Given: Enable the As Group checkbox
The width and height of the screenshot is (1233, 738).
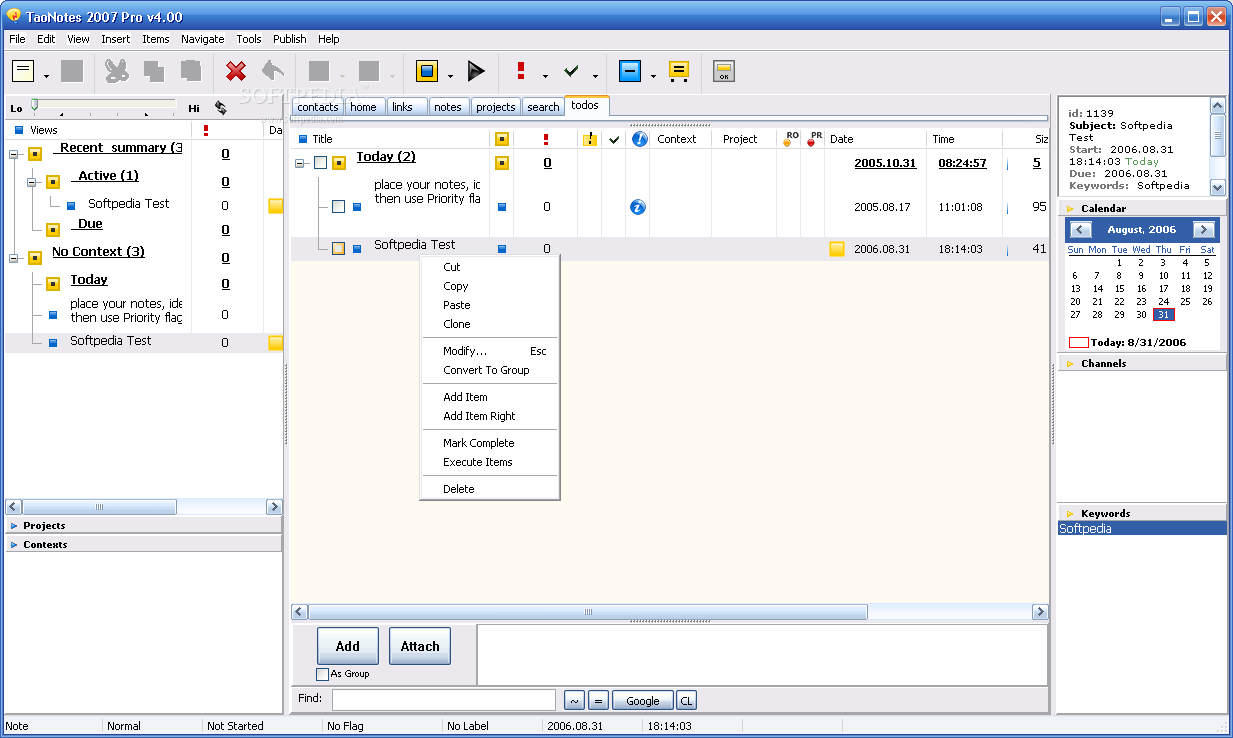Looking at the screenshot, I should [323, 674].
